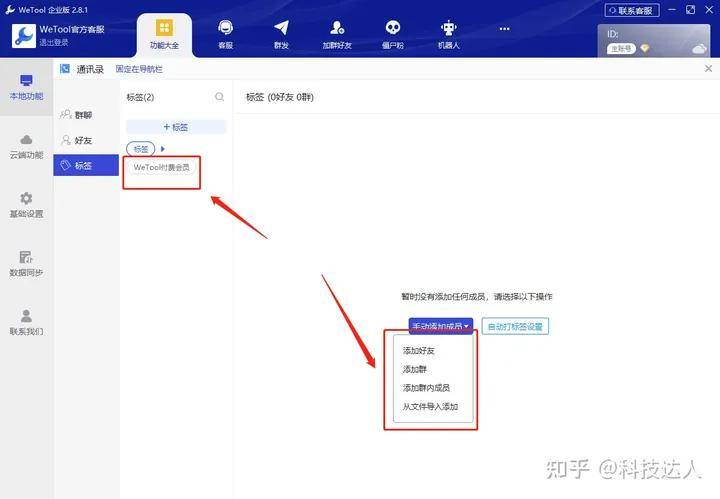Viewport: 720px width, 499px height.
Task: Open 联系我们 person icon
Action: coord(27,316)
